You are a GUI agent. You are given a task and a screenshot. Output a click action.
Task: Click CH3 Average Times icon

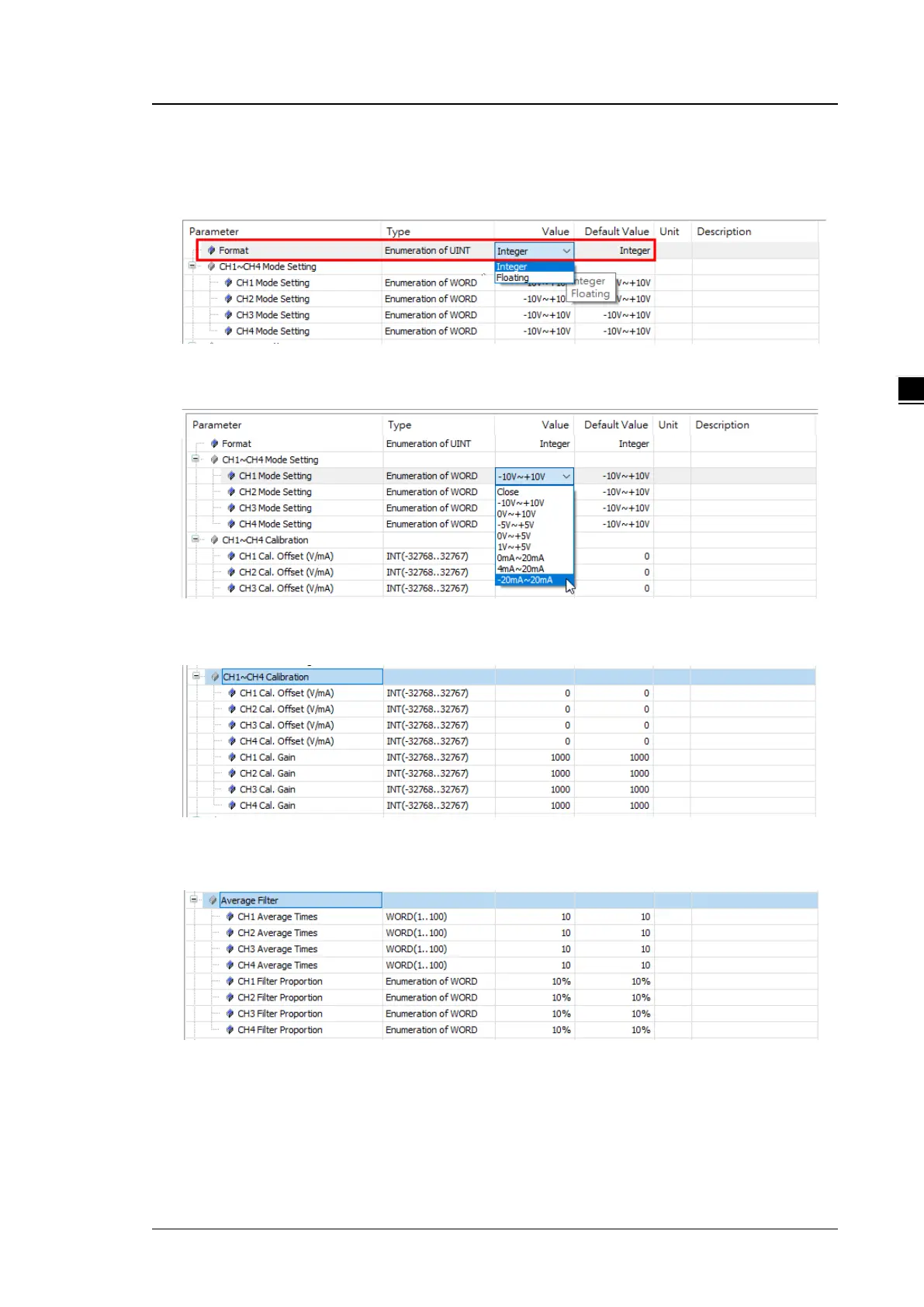tap(230, 949)
